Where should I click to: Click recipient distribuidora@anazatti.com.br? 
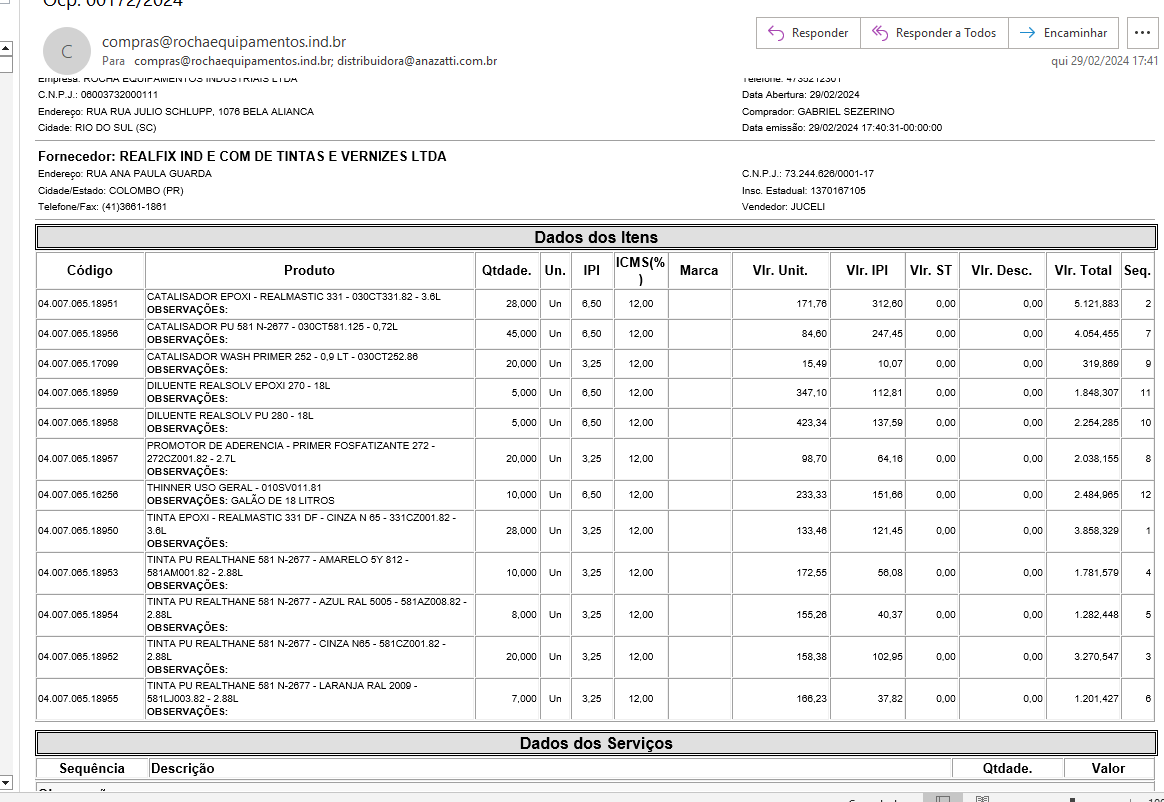[x=417, y=61]
